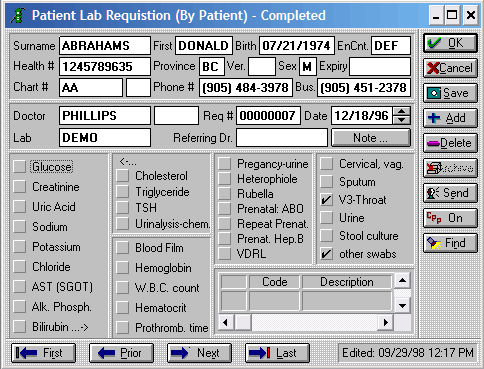
Task: Check the VDRL checkbox
Action: pos(225,254)
